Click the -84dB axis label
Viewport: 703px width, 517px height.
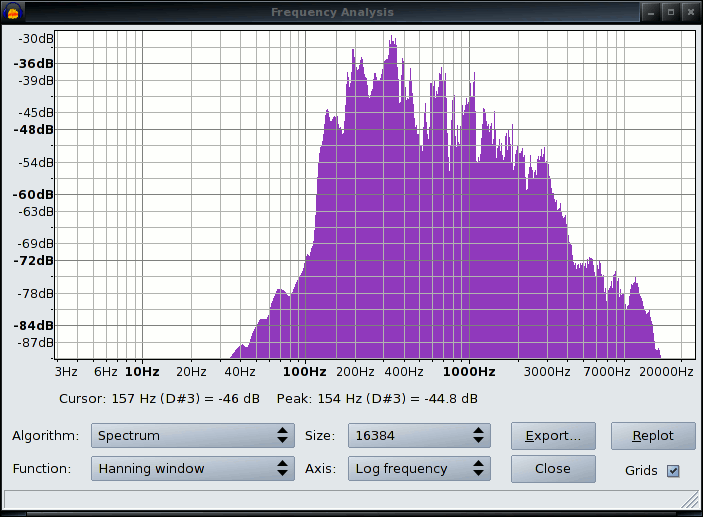33,326
